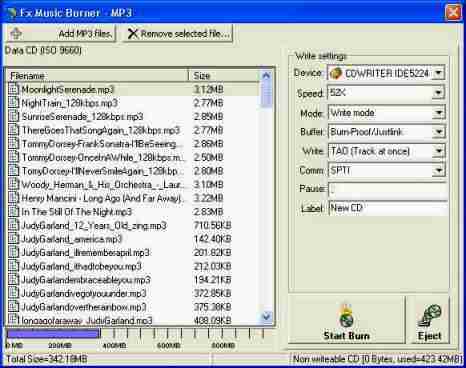Click file icon of longagofaraway_JudyGarland.mp3
Viewport: 466px width, 368px height.
point(14,320)
